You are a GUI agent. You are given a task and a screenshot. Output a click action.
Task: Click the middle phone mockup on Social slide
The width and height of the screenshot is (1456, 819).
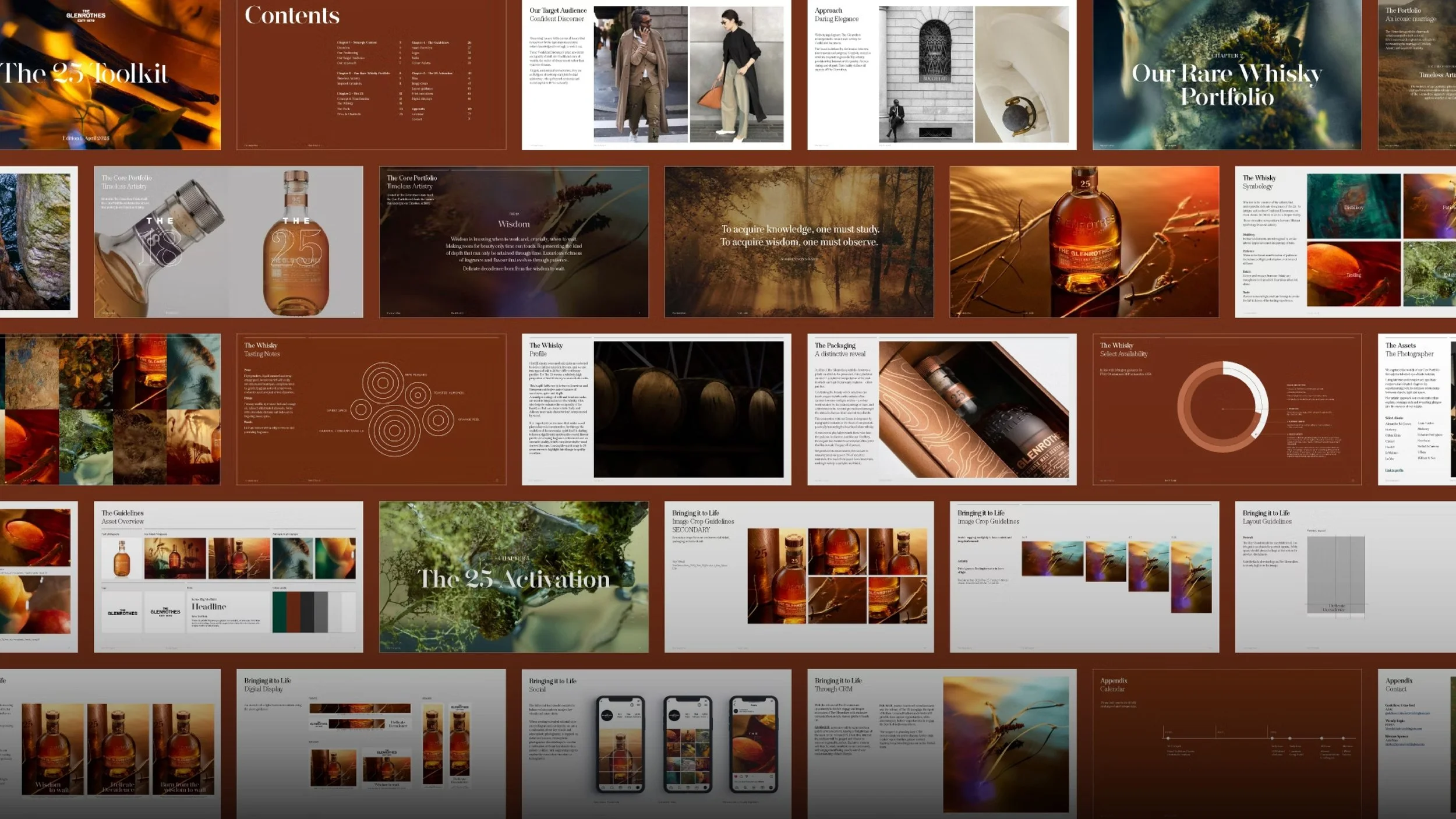click(x=687, y=744)
